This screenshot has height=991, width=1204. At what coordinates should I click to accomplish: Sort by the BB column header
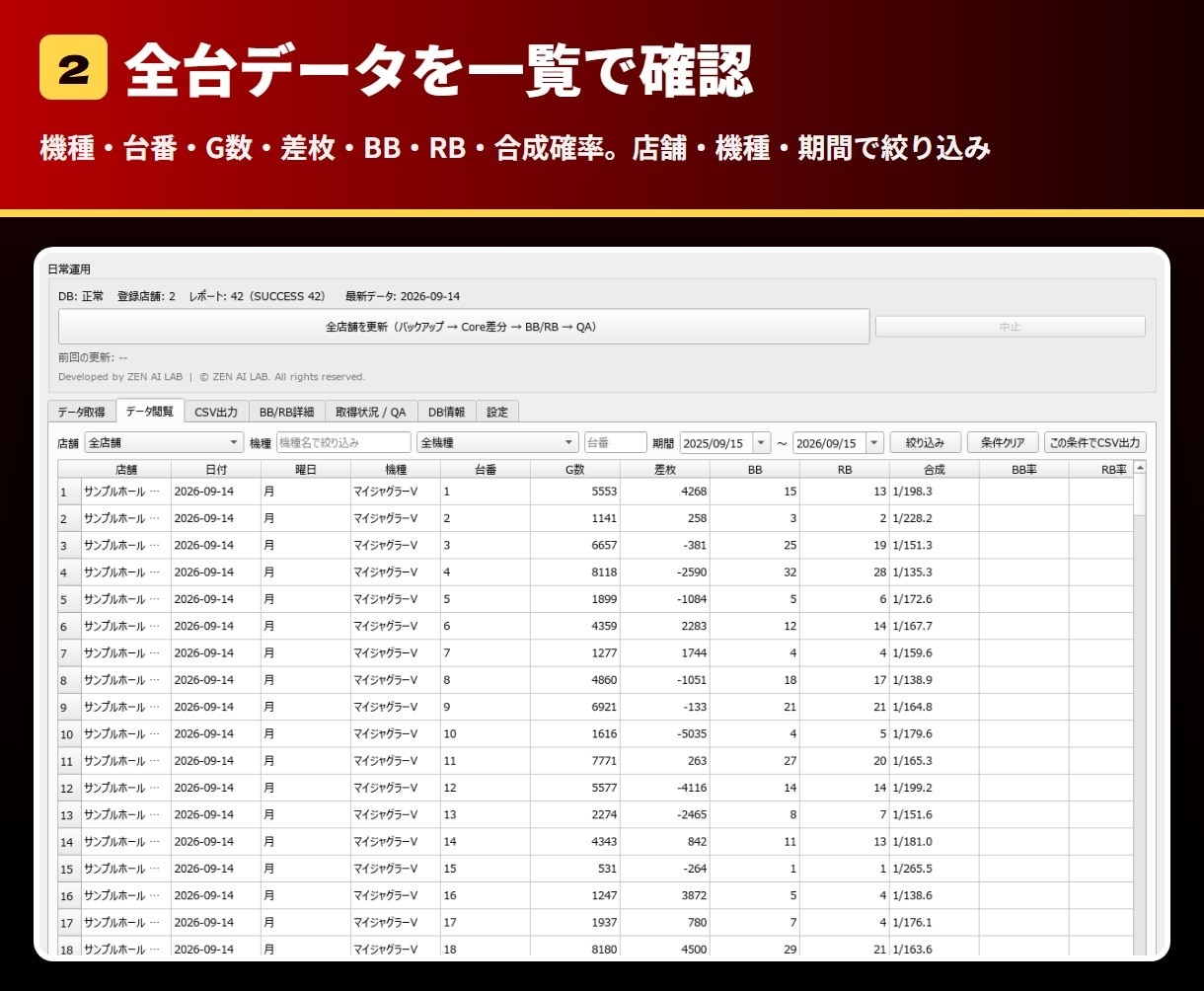click(755, 470)
